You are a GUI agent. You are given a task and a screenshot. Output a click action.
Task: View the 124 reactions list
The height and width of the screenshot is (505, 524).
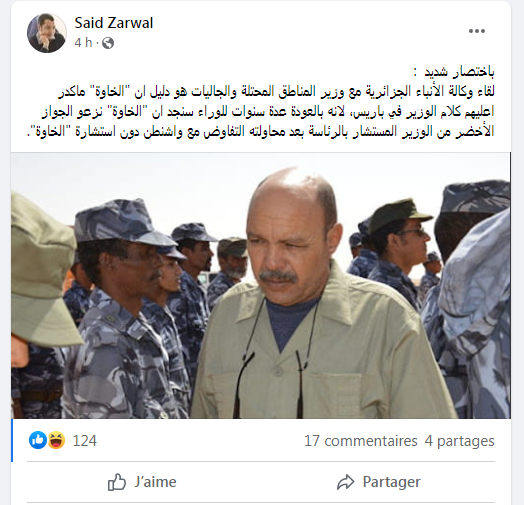[x=85, y=441]
